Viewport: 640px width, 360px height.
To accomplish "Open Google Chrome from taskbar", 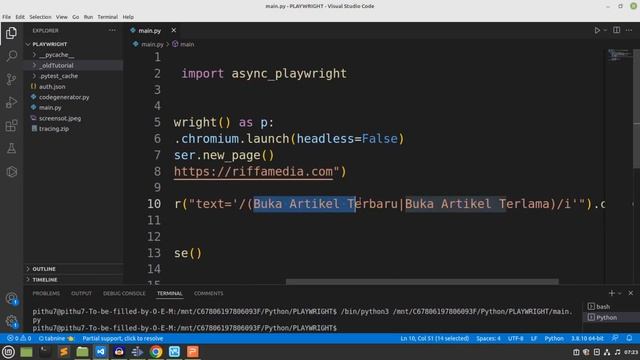I will [156, 352].
